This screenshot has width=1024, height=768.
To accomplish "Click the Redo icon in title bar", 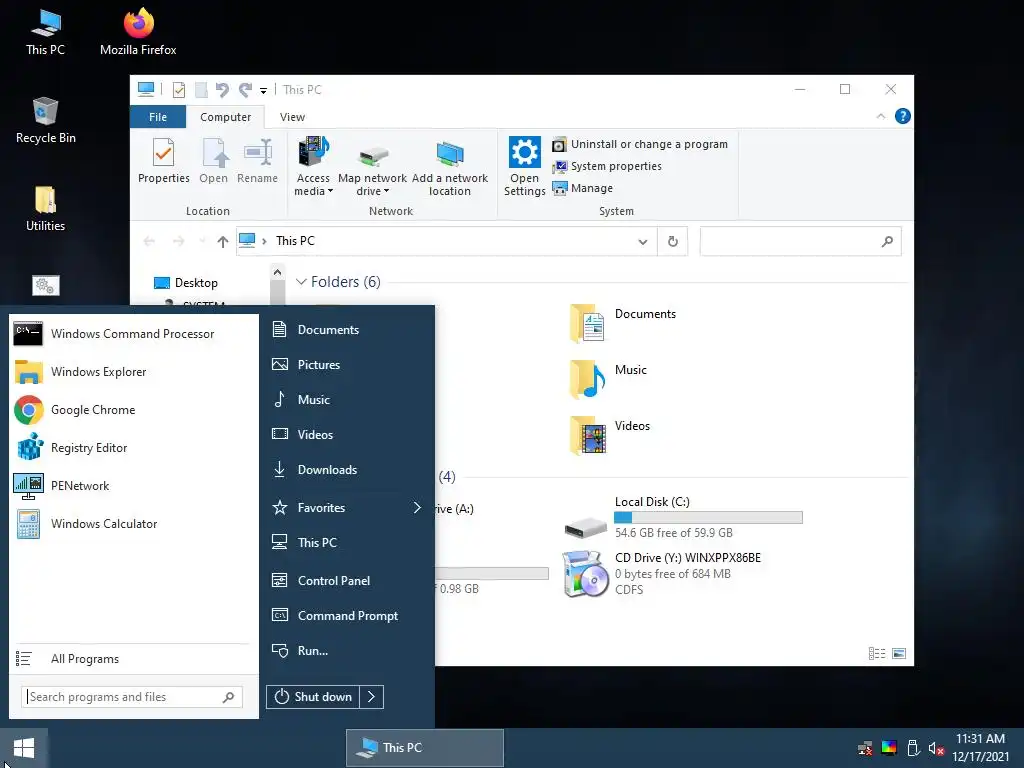I will tap(245, 90).
